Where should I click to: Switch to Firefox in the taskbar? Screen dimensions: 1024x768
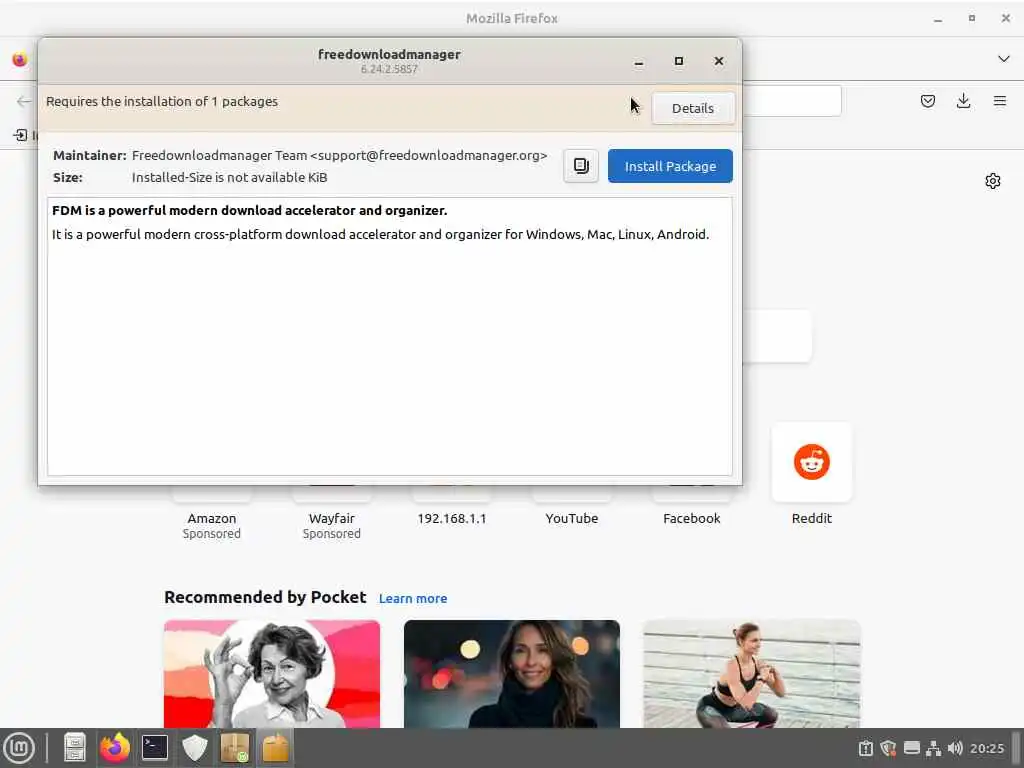pyautogui.click(x=114, y=748)
